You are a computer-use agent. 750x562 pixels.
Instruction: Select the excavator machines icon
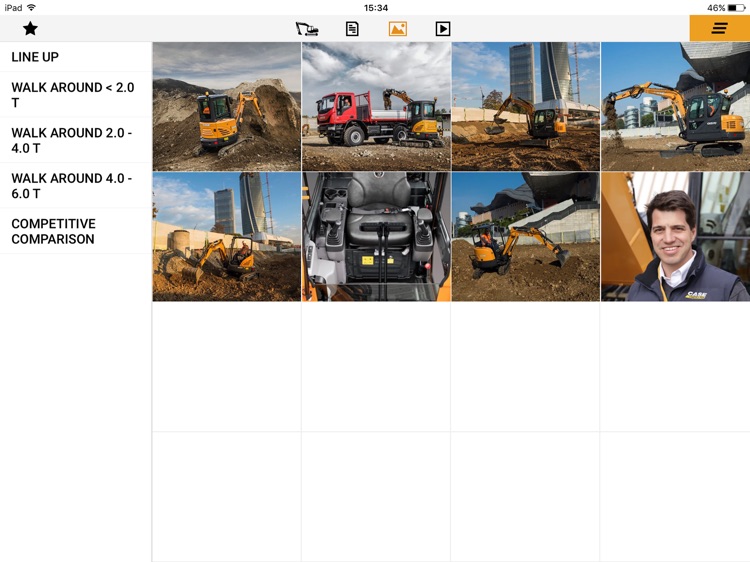point(307,29)
